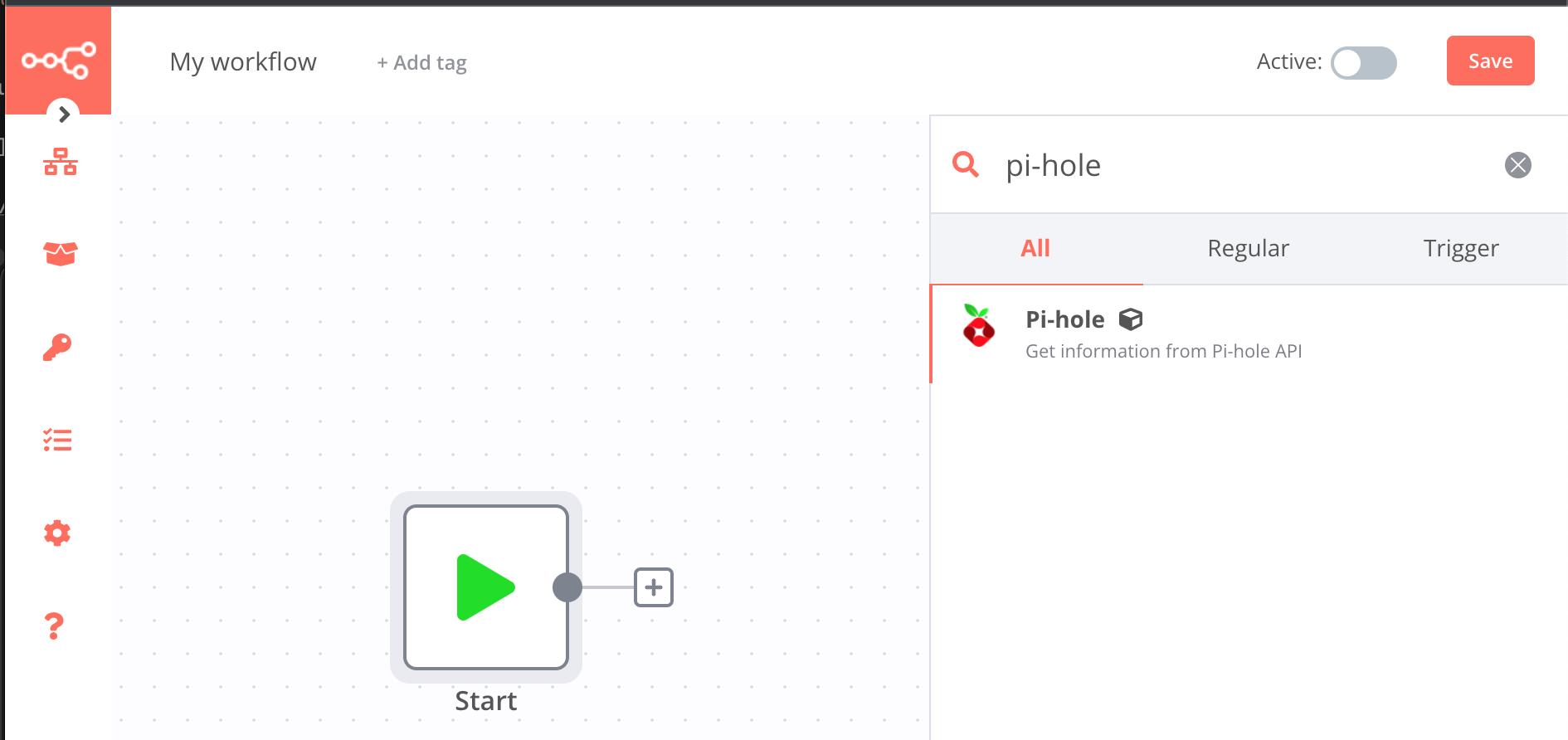This screenshot has height=740, width=1568.
Task: Open Help with the question mark icon
Action: pyautogui.click(x=54, y=626)
